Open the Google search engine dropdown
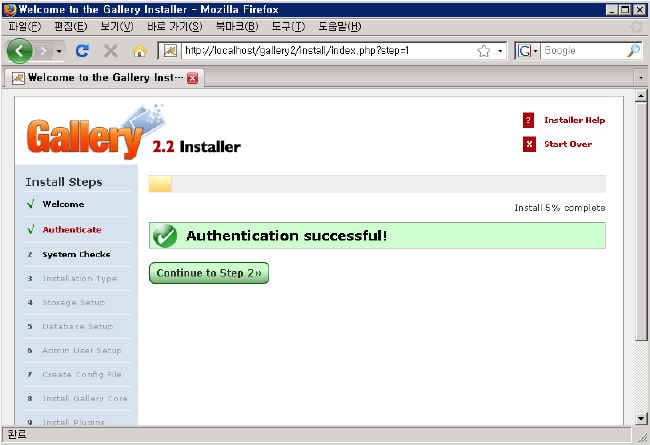Screen dimensions: 650x445 [529, 50]
